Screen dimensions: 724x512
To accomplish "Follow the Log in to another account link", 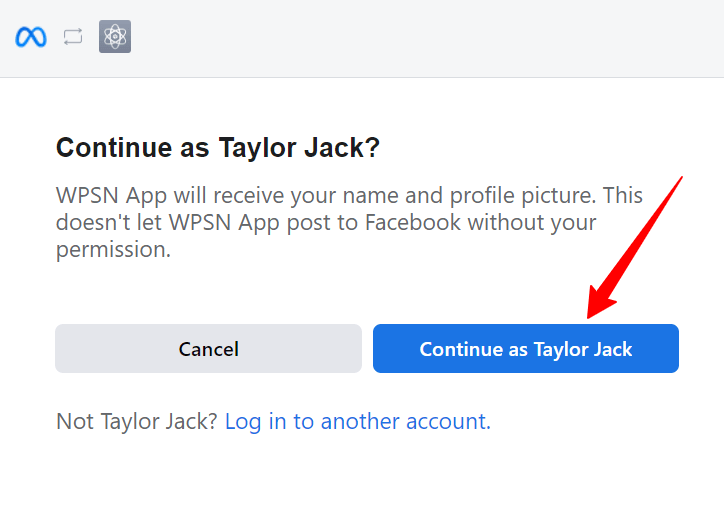I will coord(358,422).
